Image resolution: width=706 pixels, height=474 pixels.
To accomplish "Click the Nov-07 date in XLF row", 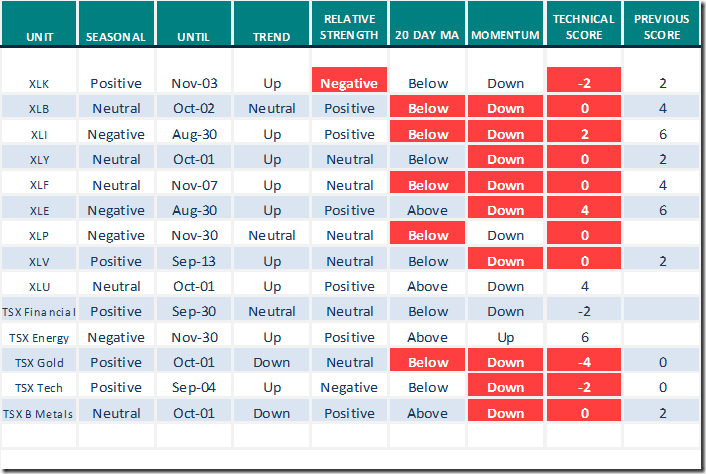I will 194,185.
